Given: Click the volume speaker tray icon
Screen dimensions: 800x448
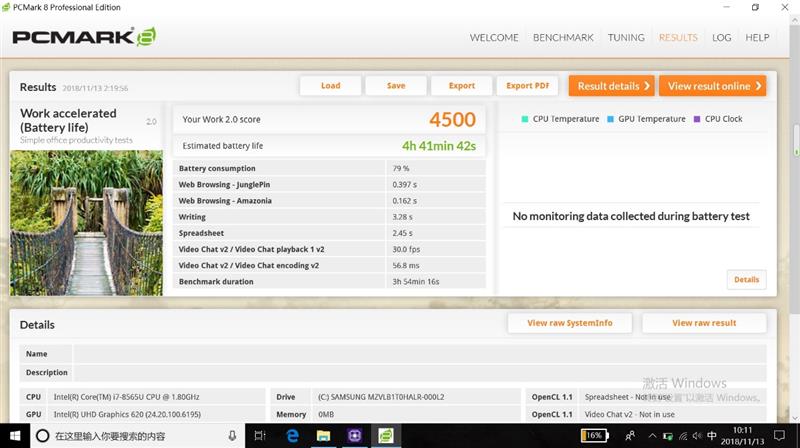Looking at the screenshot, I should point(697,436).
